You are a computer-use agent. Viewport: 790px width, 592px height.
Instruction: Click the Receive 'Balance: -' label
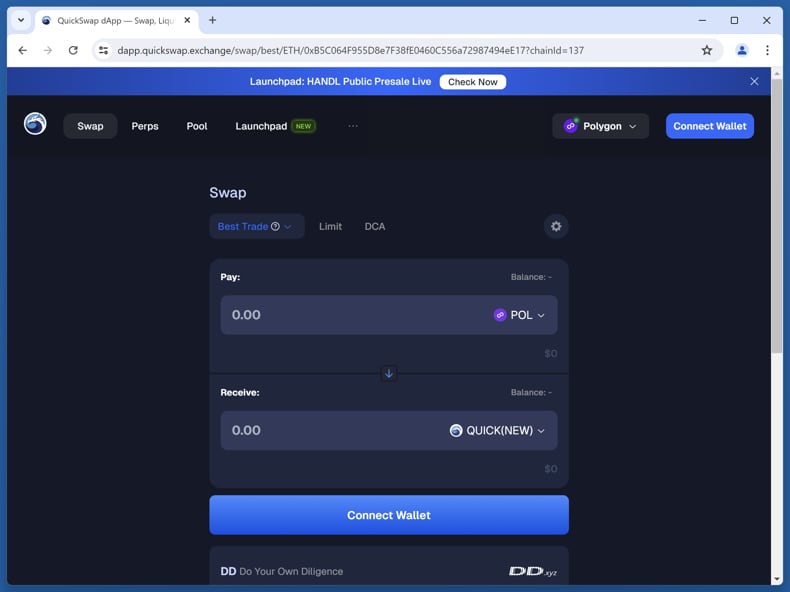click(531, 392)
